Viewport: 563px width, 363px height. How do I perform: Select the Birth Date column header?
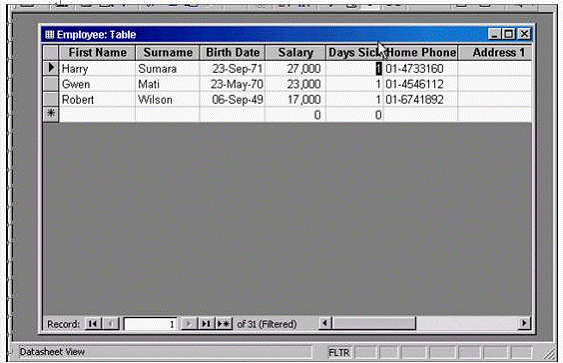click(233, 53)
